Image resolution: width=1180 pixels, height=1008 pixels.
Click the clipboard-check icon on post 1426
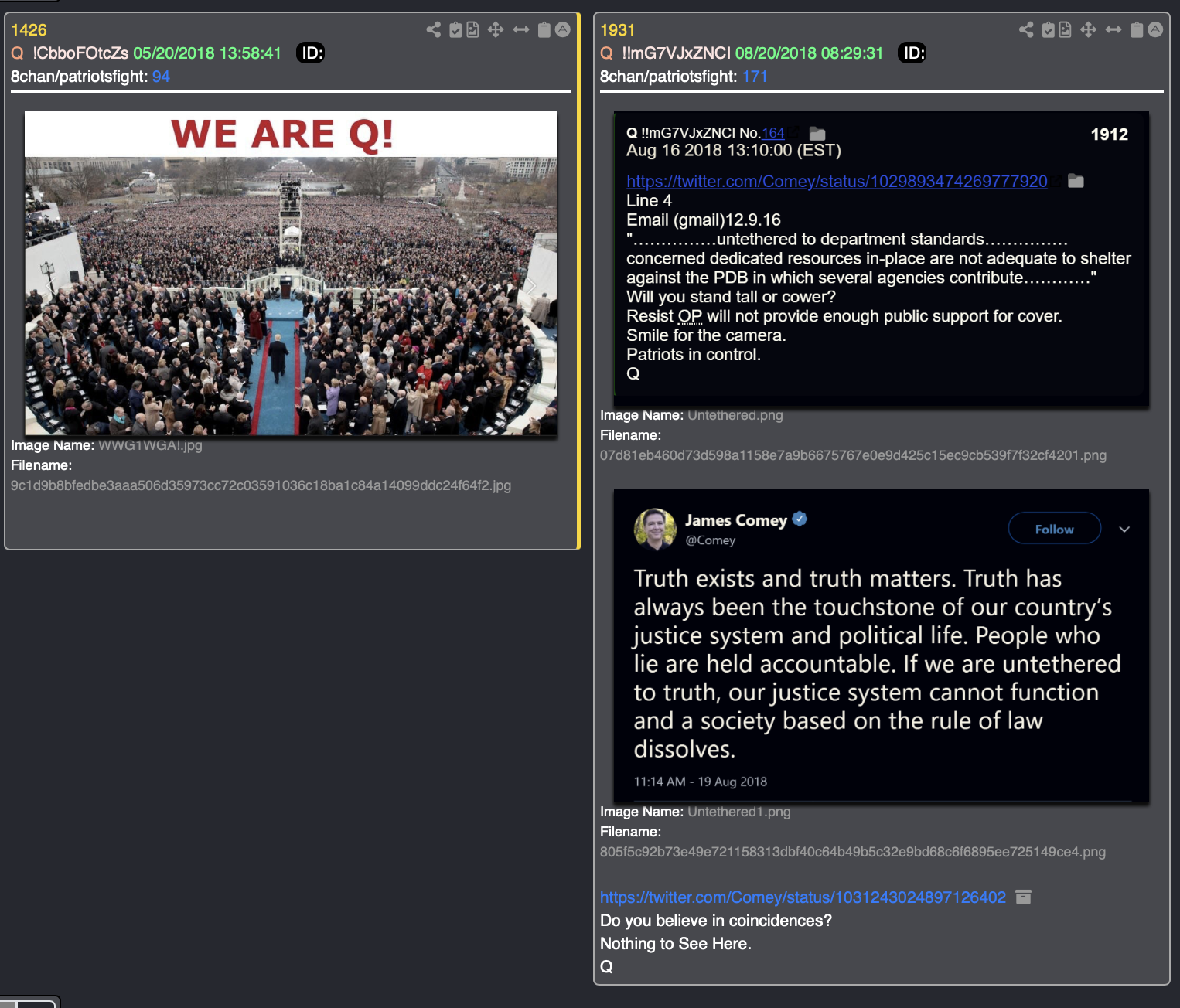(455, 30)
